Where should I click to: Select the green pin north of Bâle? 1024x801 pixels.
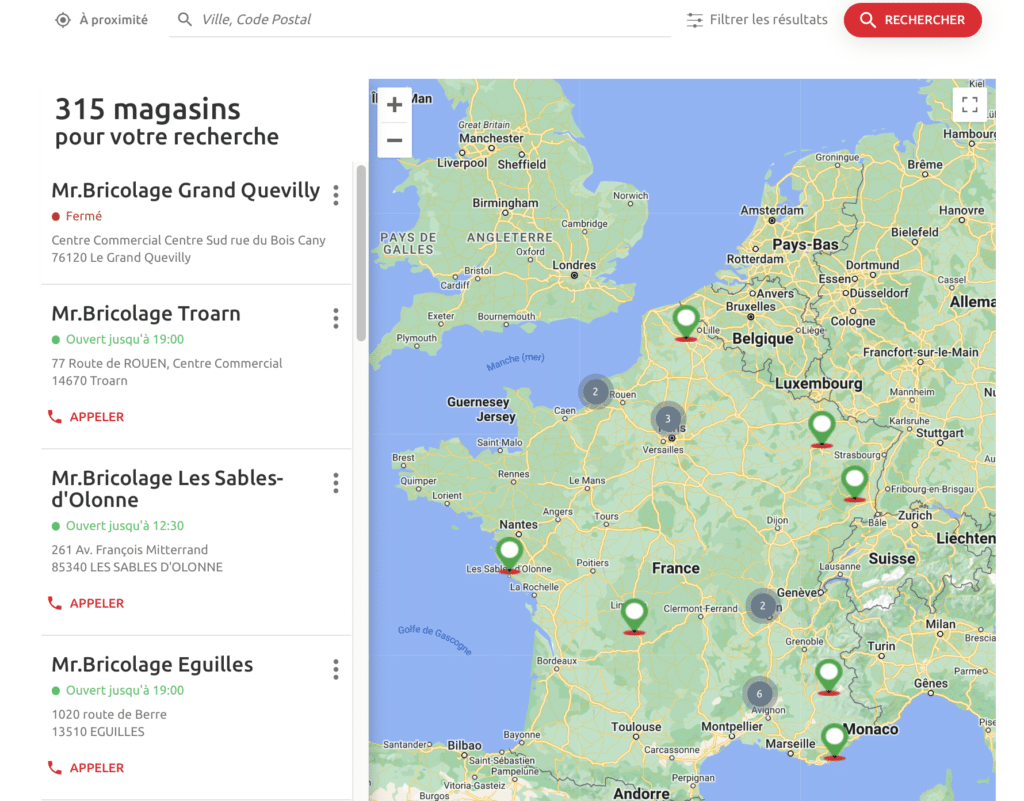(854, 482)
